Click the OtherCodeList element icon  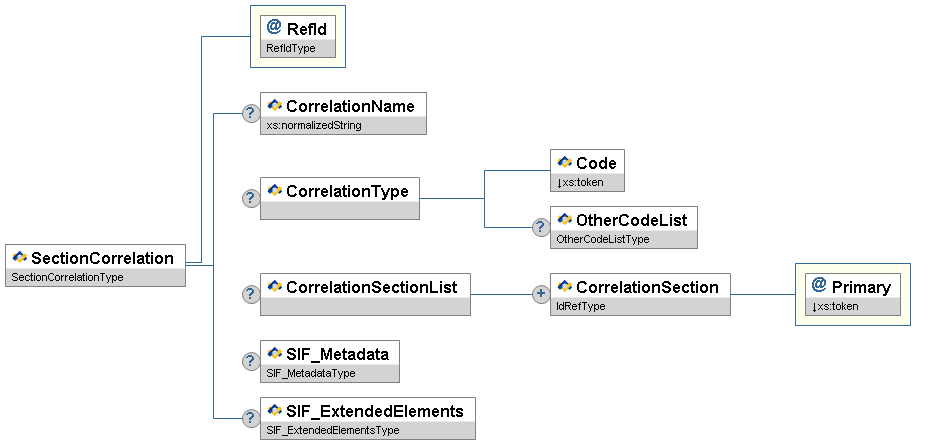(x=564, y=219)
